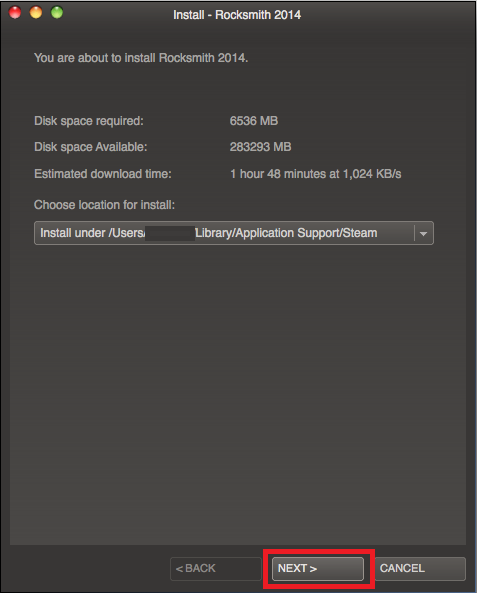Select the 'Estimated download time:' label

pyautogui.click(x=103, y=174)
